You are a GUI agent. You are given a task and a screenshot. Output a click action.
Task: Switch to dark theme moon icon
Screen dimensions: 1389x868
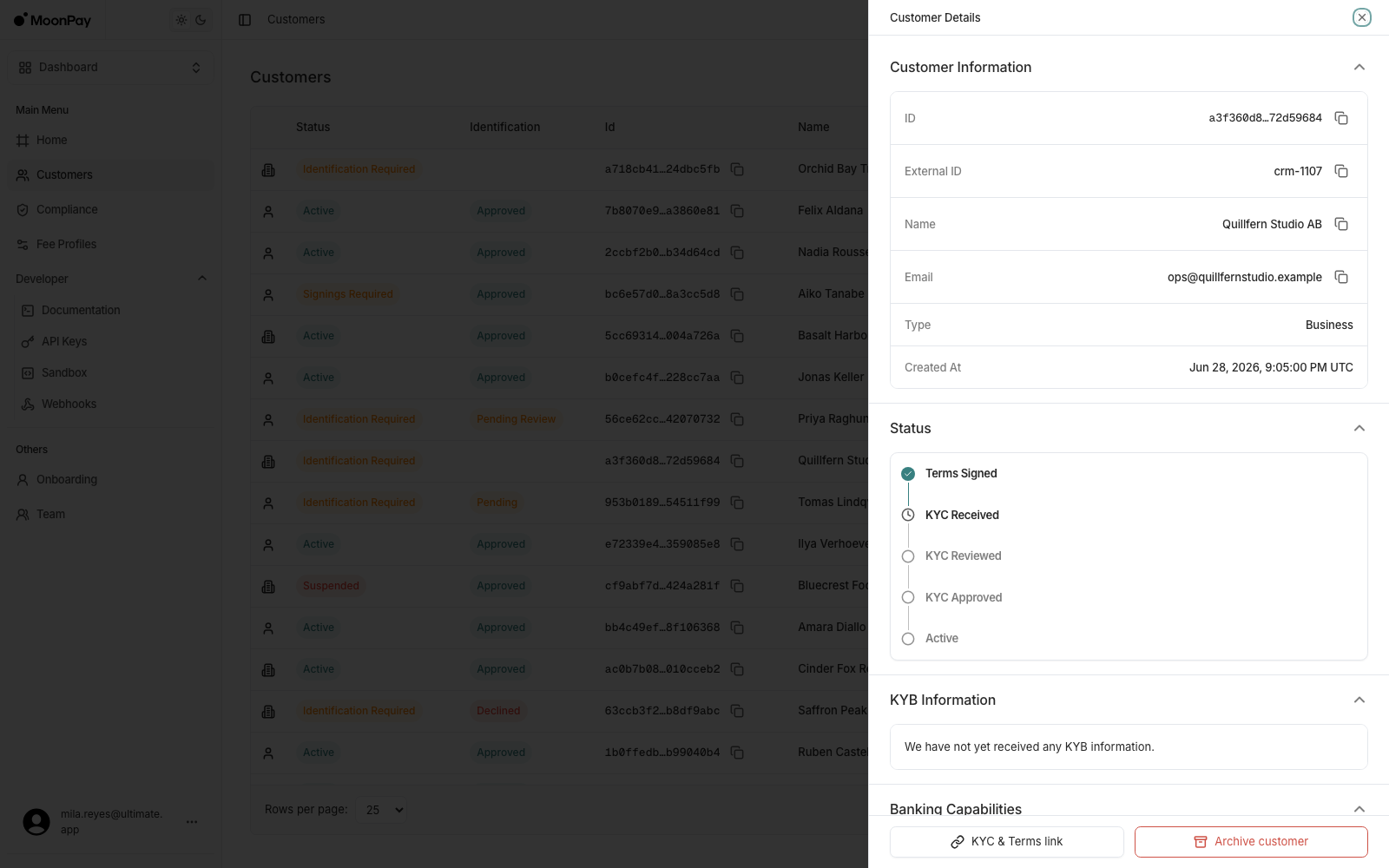point(201,20)
